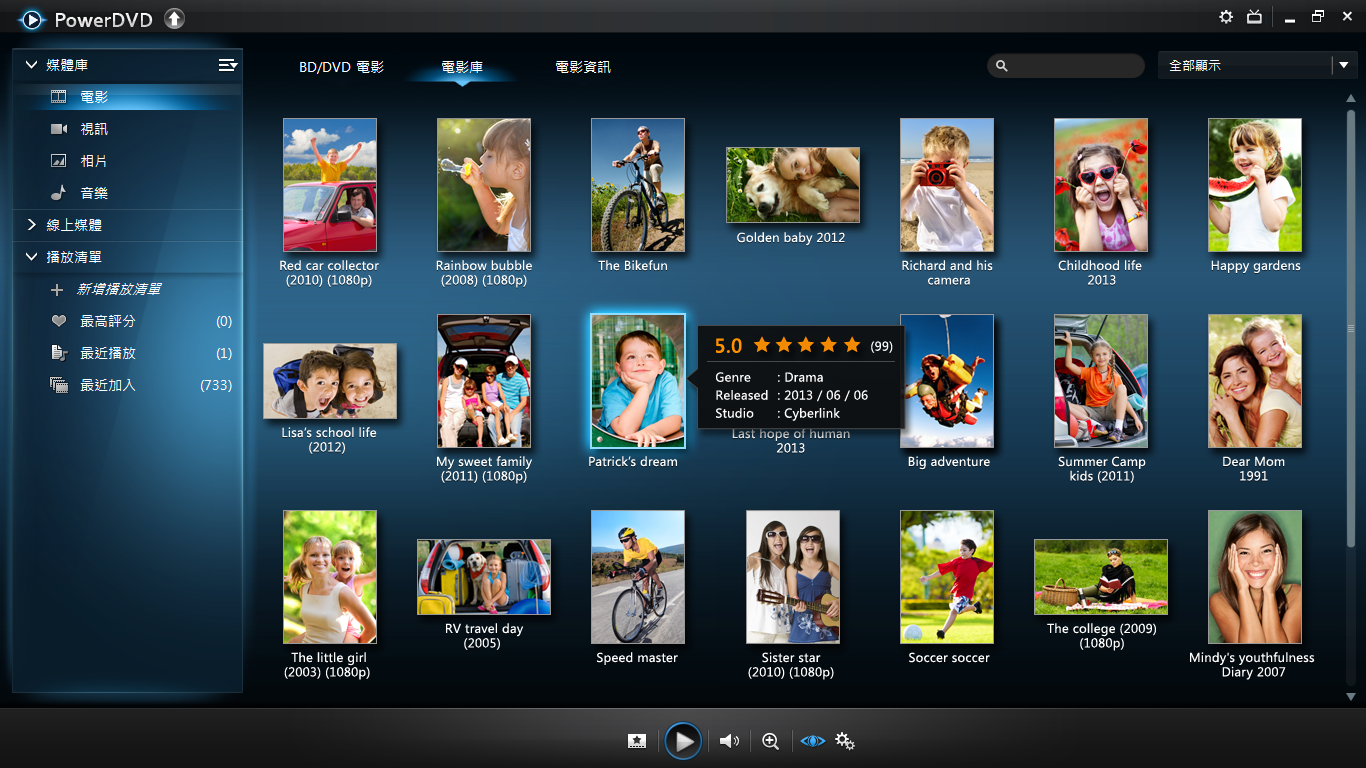Click the vertical scrollbar thumb

coord(1351,327)
